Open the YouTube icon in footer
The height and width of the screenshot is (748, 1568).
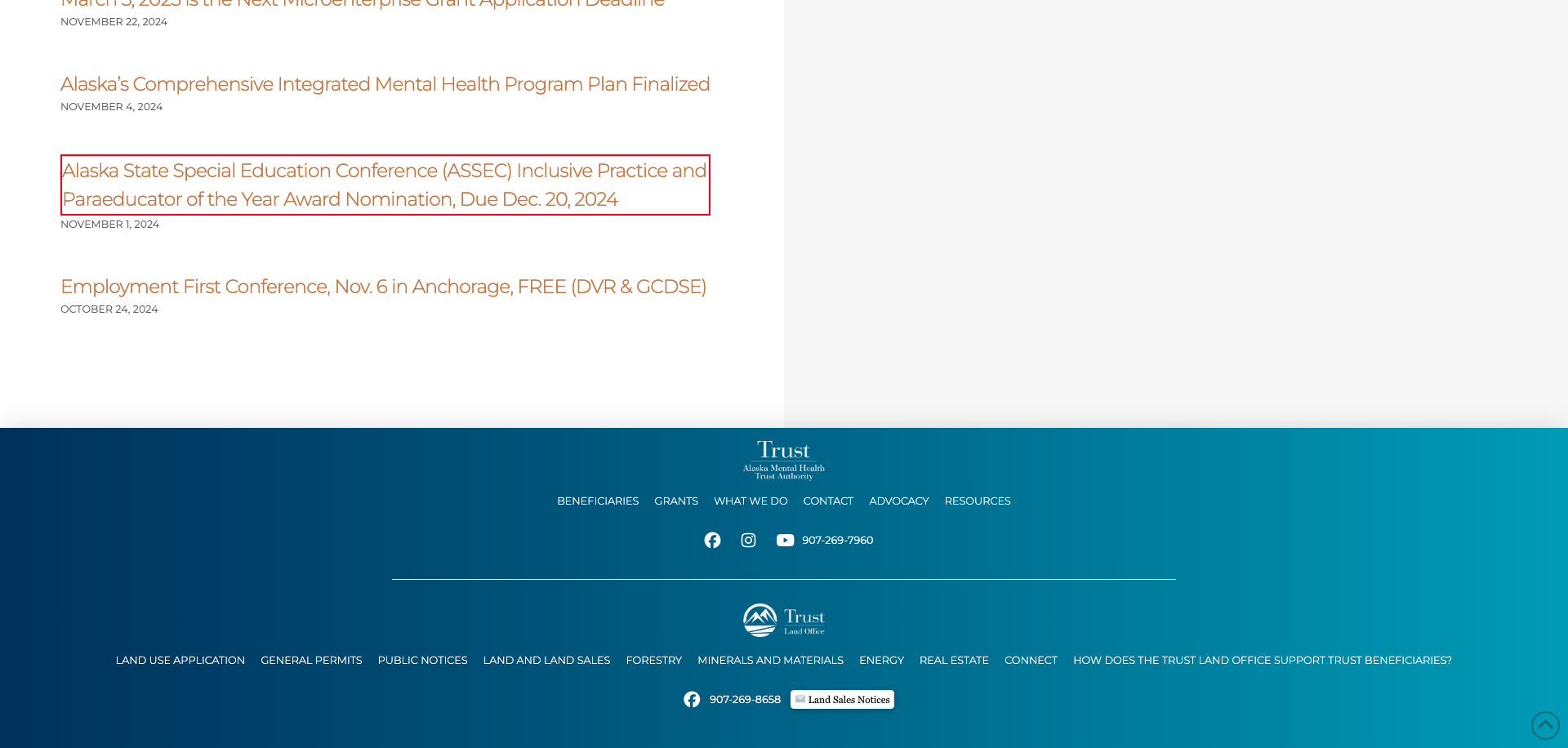(785, 541)
